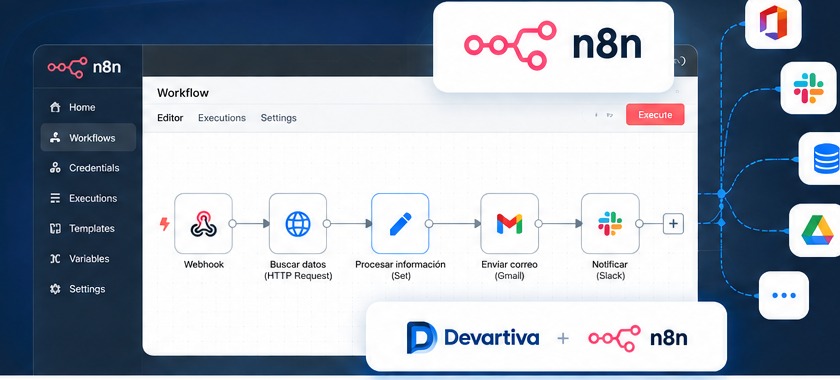Screen dimensions: 840x380
Task: Click the Executions list icon
Action: coord(55,198)
